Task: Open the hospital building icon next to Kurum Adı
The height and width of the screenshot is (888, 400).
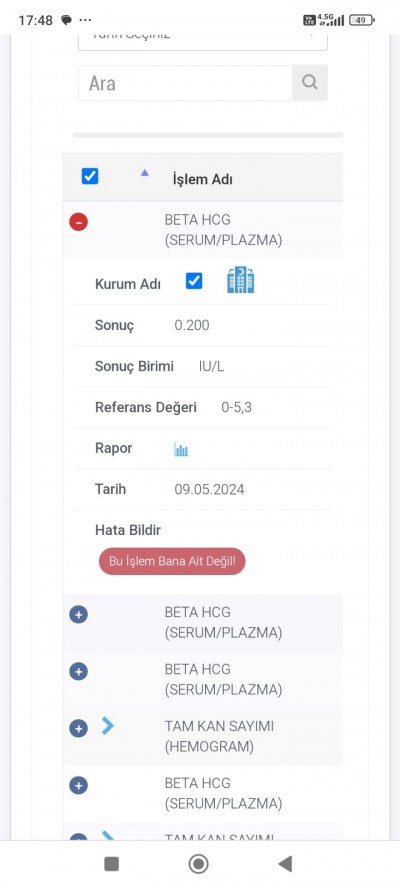Action: 241,280
